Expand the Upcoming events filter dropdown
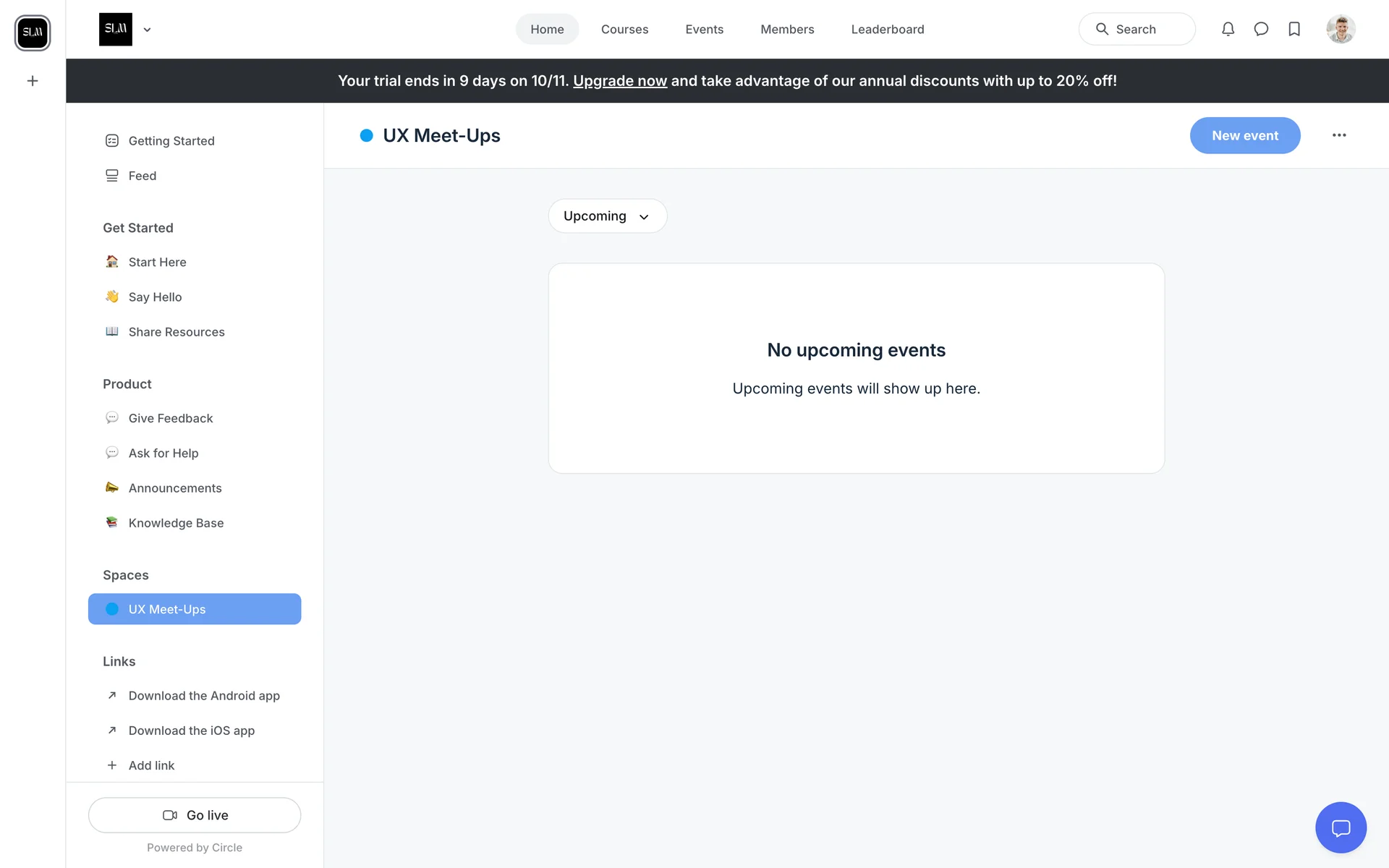The height and width of the screenshot is (868, 1389). [607, 216]
